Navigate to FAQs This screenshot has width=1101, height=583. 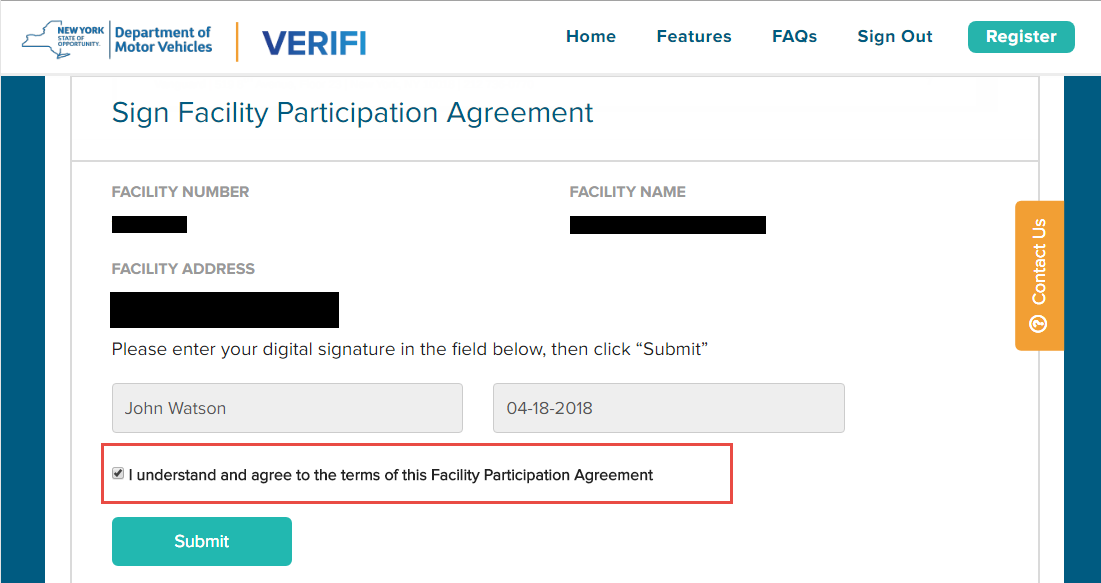pyautogui.click(x=795, y=37)
